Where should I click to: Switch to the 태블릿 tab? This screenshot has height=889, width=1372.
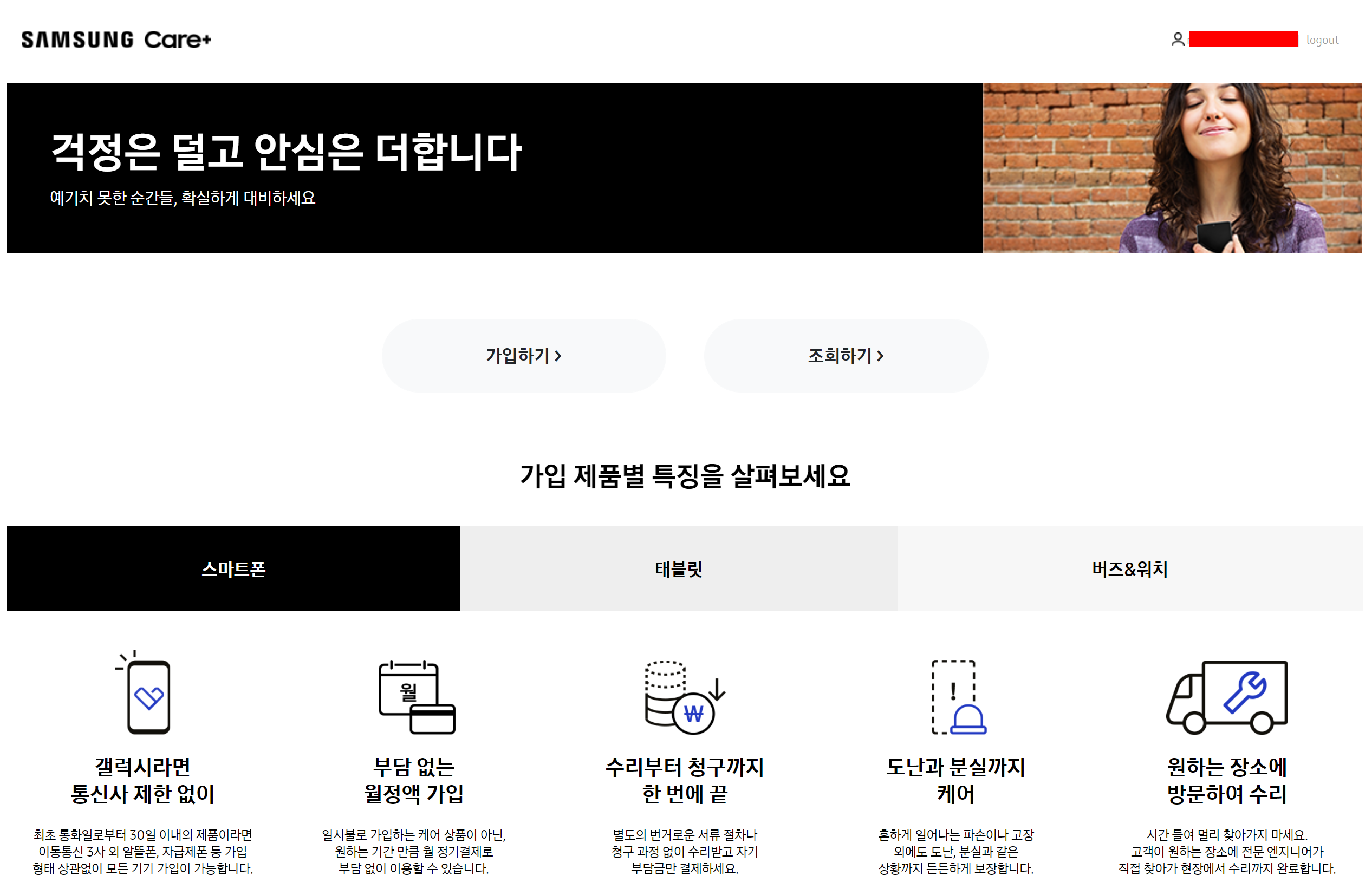pos(678,568)
